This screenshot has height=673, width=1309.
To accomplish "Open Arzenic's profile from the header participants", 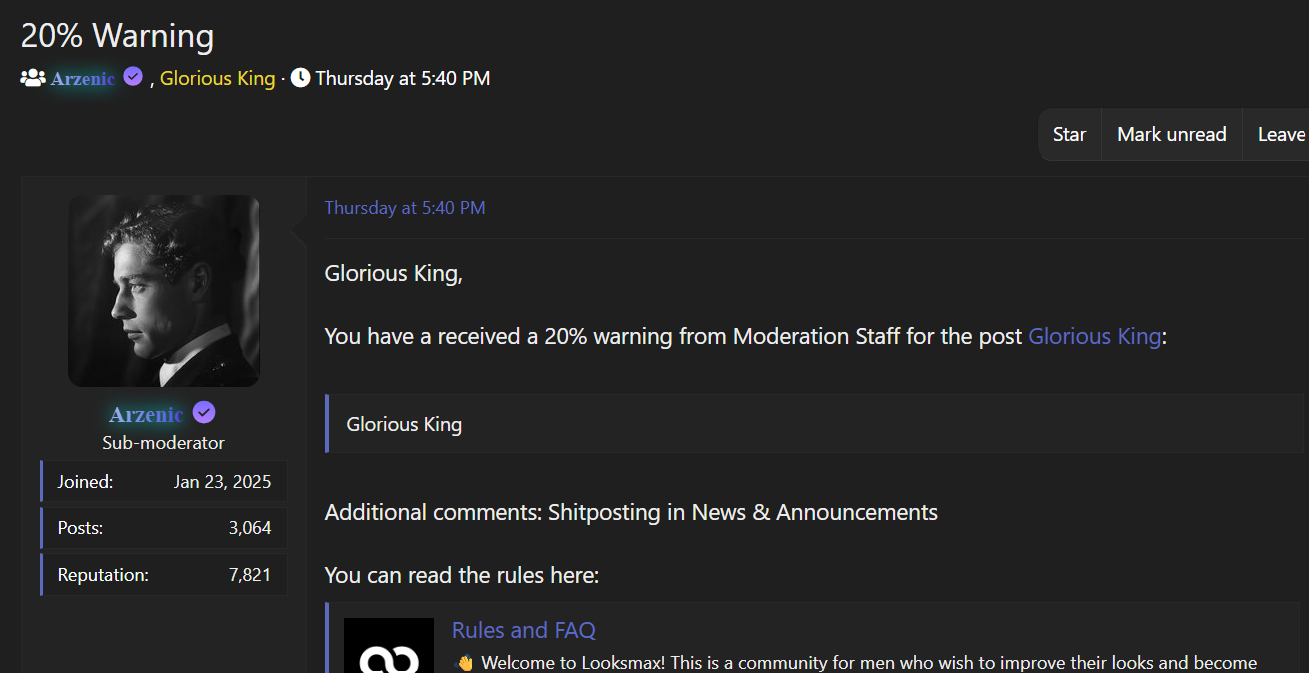I will (83, 78).
